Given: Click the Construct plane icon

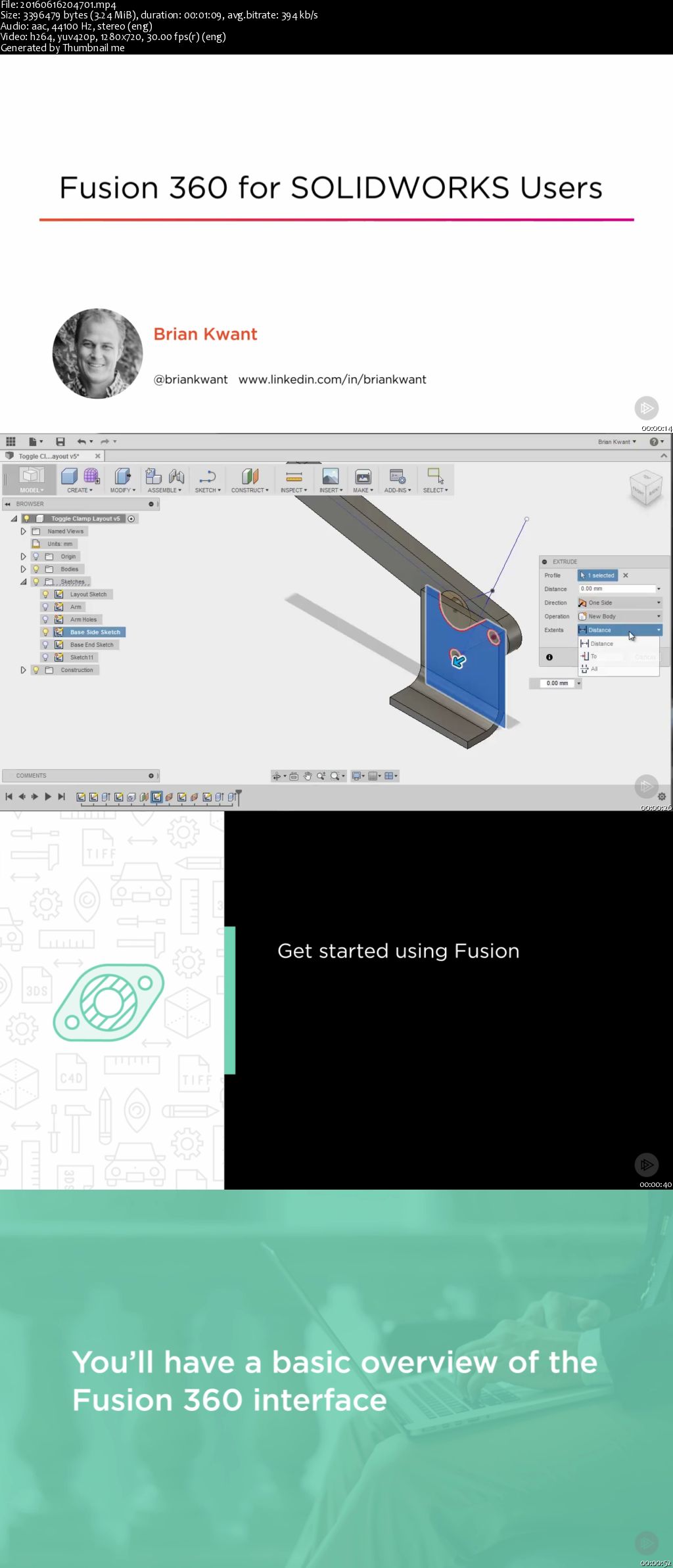Looking at the screenshot, I should pyautogui.click(x=250, y=476).
